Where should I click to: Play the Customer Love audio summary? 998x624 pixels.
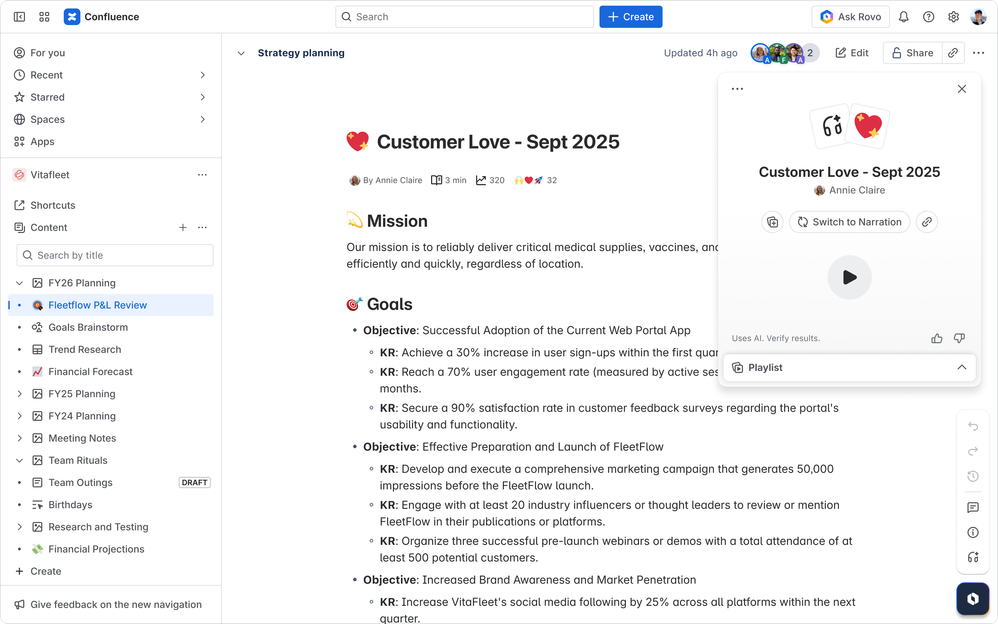coord(849,277)
